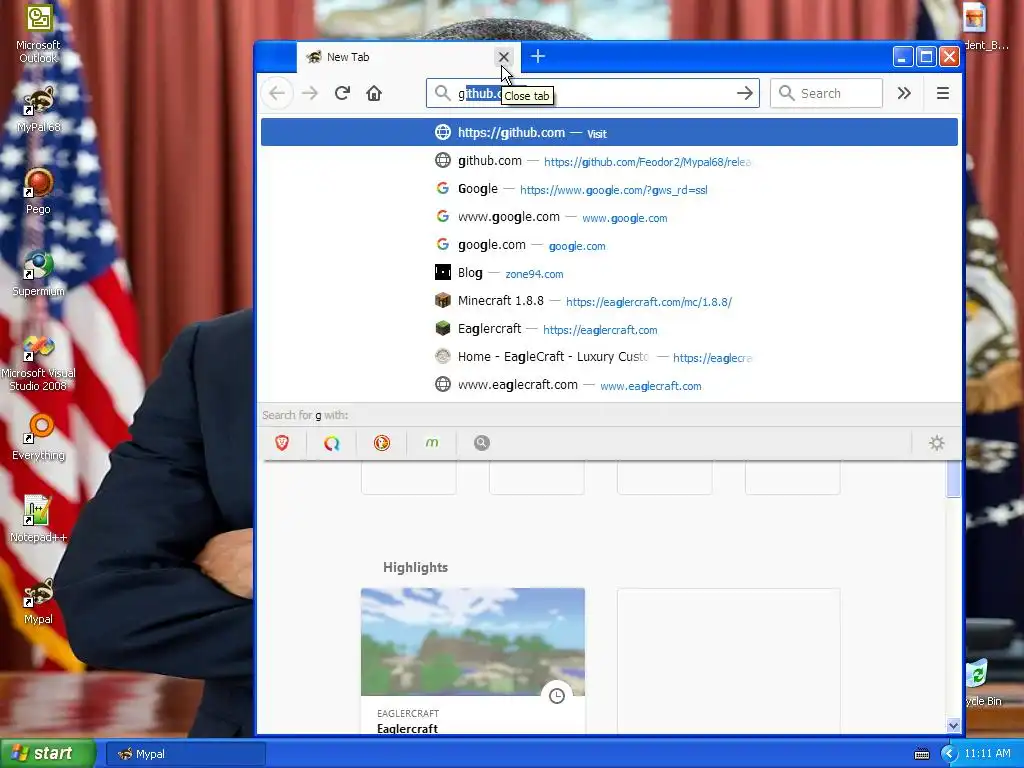The image size is (1024, 768).
Task: Click the page vertical scrollbar thumb
Action: (953, 479)
